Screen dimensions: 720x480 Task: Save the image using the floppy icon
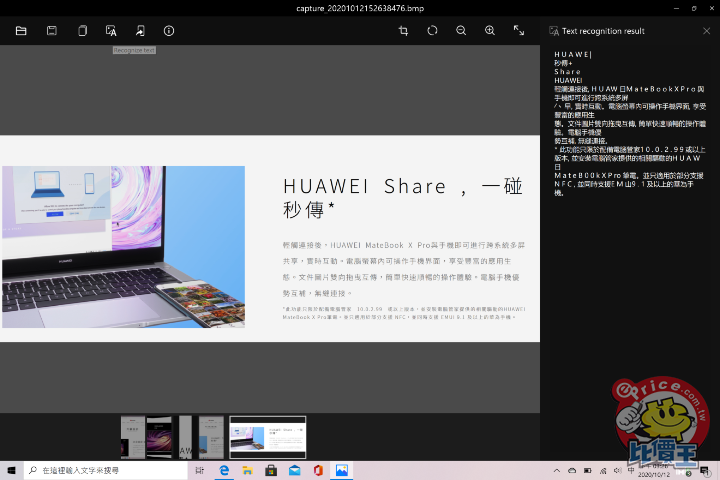click(51, 31)
